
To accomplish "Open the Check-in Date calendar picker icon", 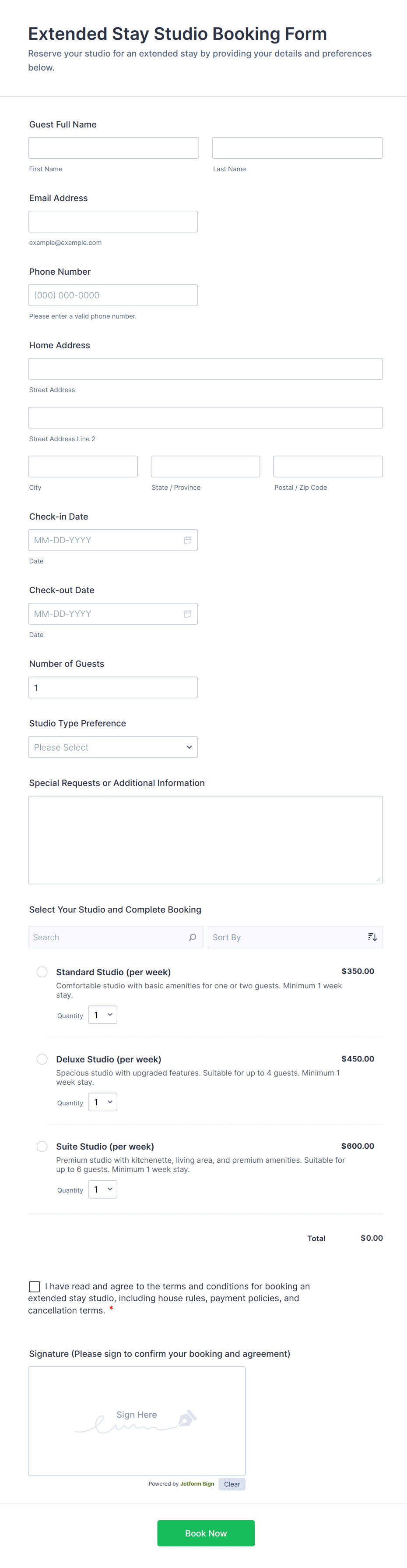I will [x=187, y=540].
